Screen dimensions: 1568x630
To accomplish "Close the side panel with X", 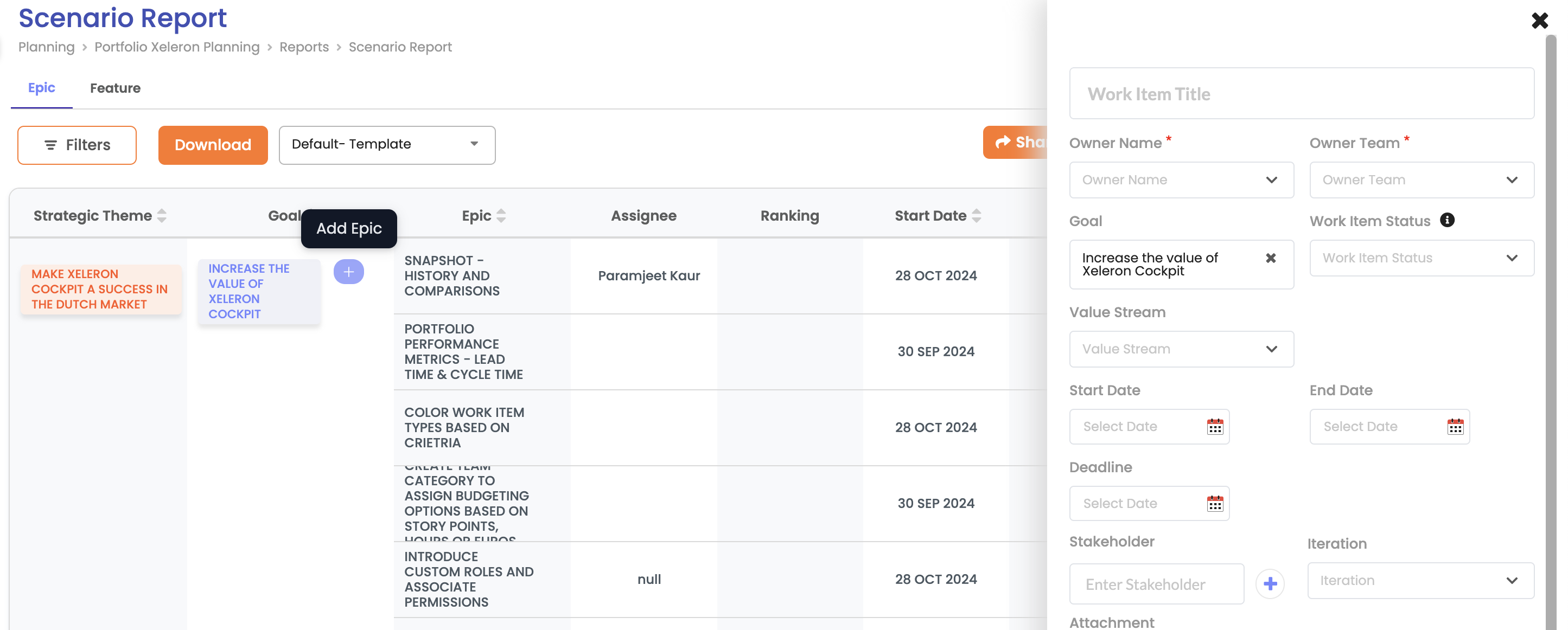I will 1539,21.
